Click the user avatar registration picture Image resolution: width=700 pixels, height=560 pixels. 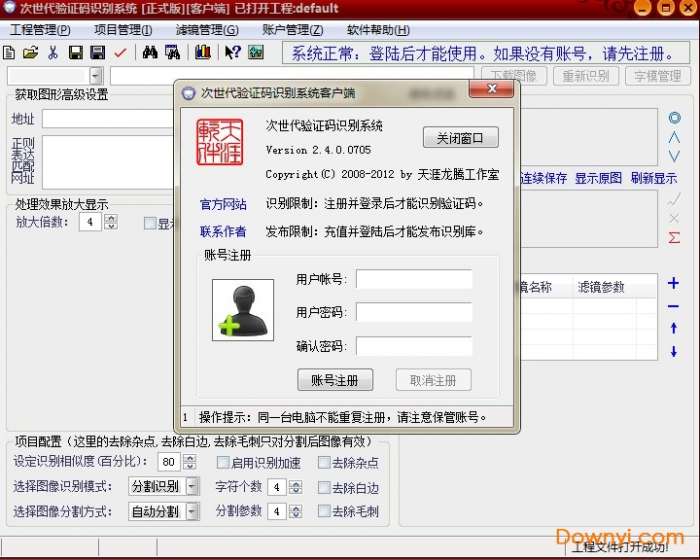pyautogui.click(x=243, y=310)
